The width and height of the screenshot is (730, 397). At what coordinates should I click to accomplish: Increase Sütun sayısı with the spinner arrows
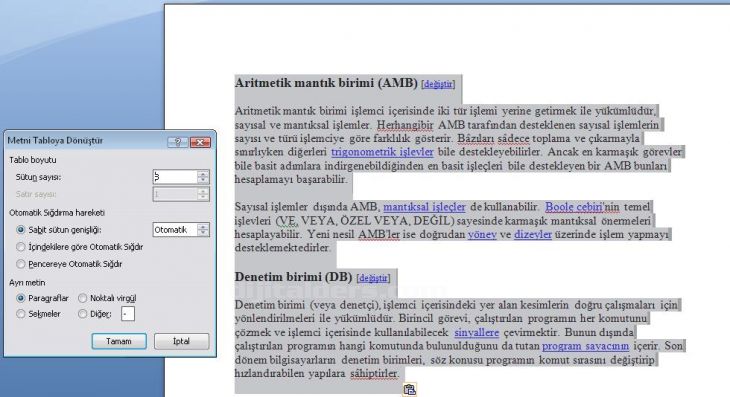(203, 174)
